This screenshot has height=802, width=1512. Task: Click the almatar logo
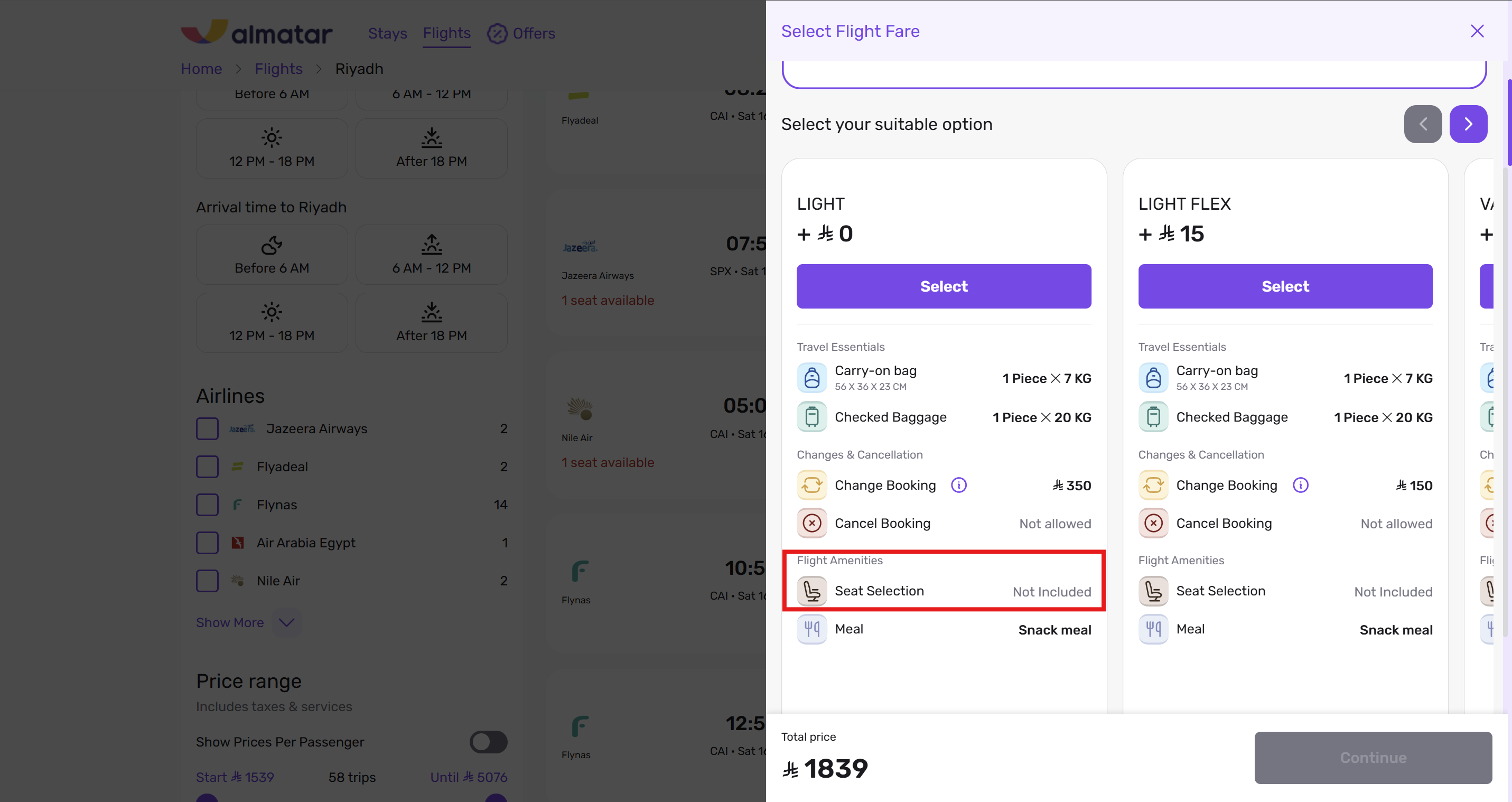point(257,33)
